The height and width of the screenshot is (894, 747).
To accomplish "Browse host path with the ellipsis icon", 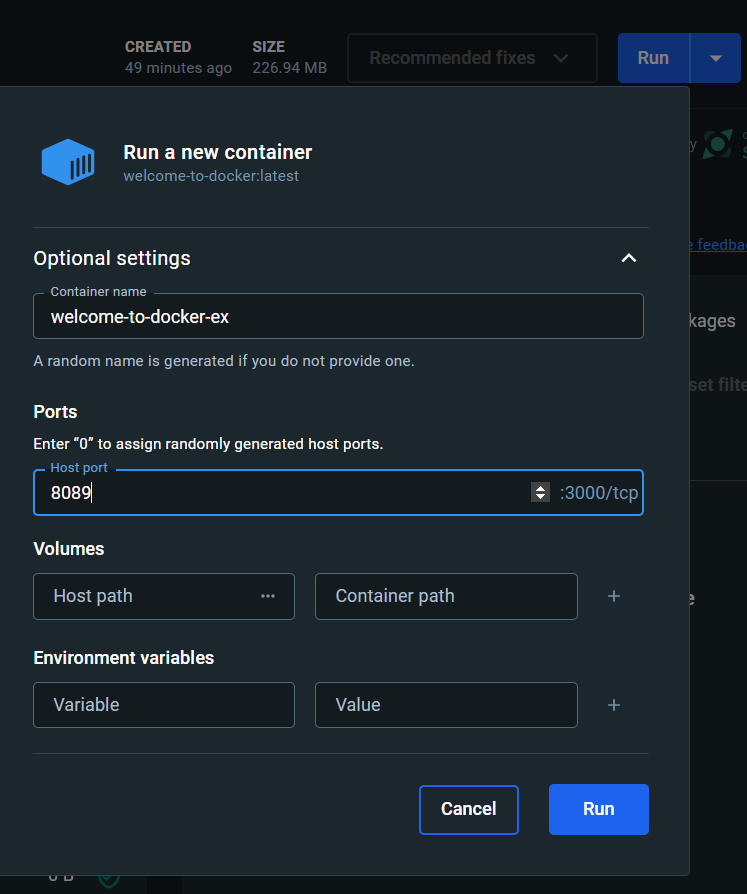I will pos(268,596).
